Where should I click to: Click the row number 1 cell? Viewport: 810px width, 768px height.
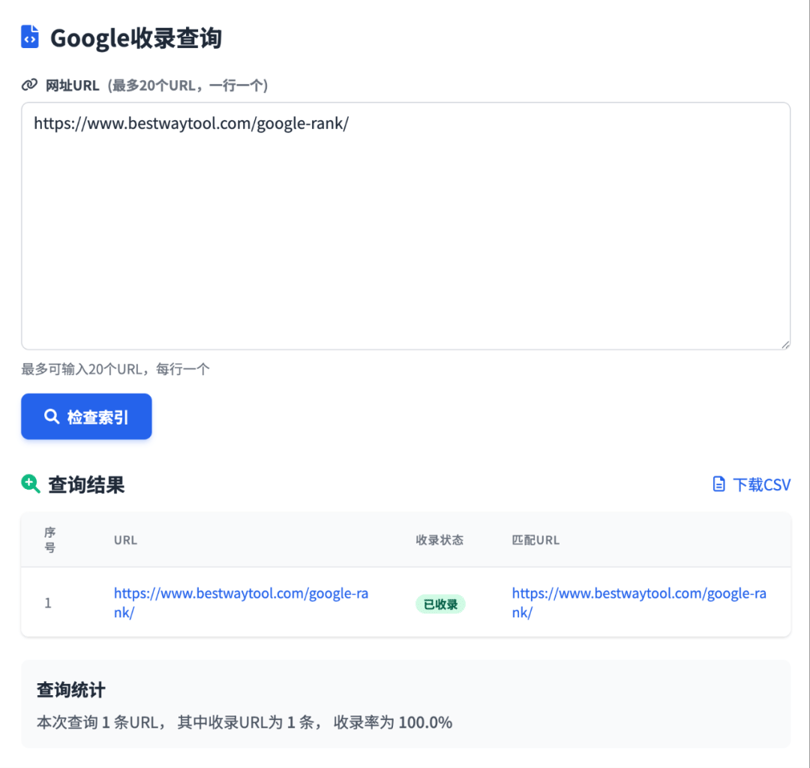pos(48,603)
